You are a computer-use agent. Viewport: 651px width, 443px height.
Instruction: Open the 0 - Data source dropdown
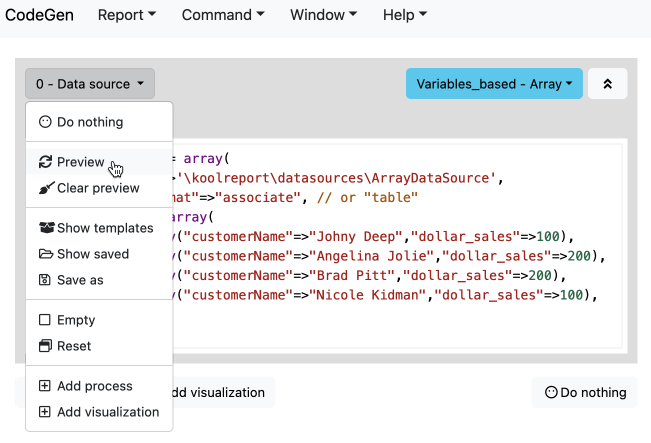point(90,84)
